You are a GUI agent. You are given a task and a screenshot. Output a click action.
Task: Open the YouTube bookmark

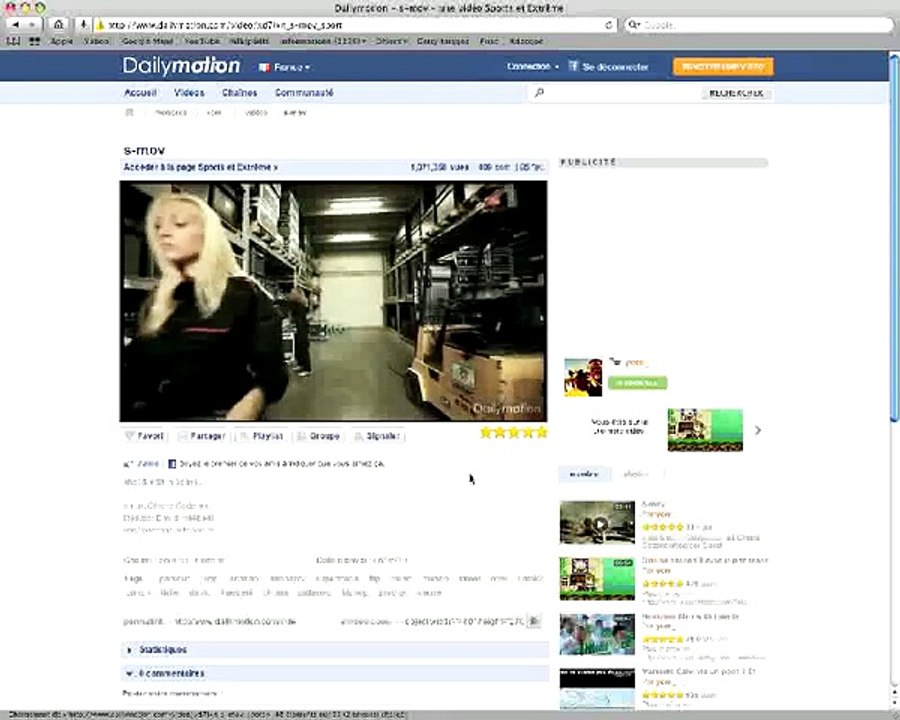[202, 41]
